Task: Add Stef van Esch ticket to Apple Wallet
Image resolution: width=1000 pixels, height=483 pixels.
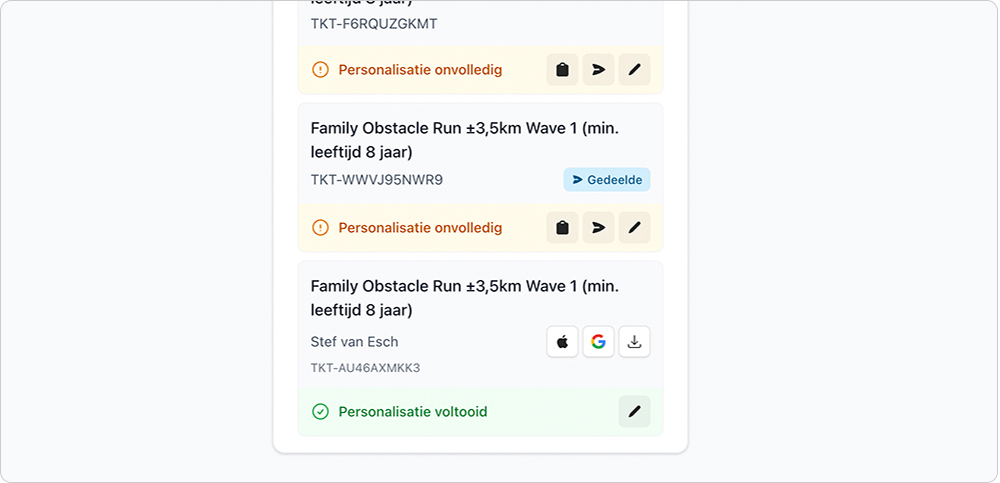Action: pyautogui.click(x=562, y=342)
